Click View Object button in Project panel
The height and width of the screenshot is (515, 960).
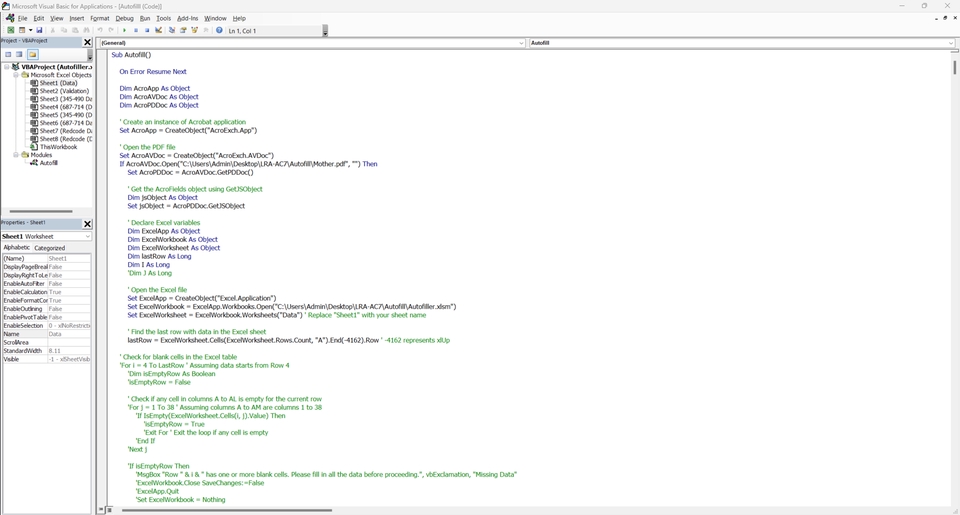(20, 55)
